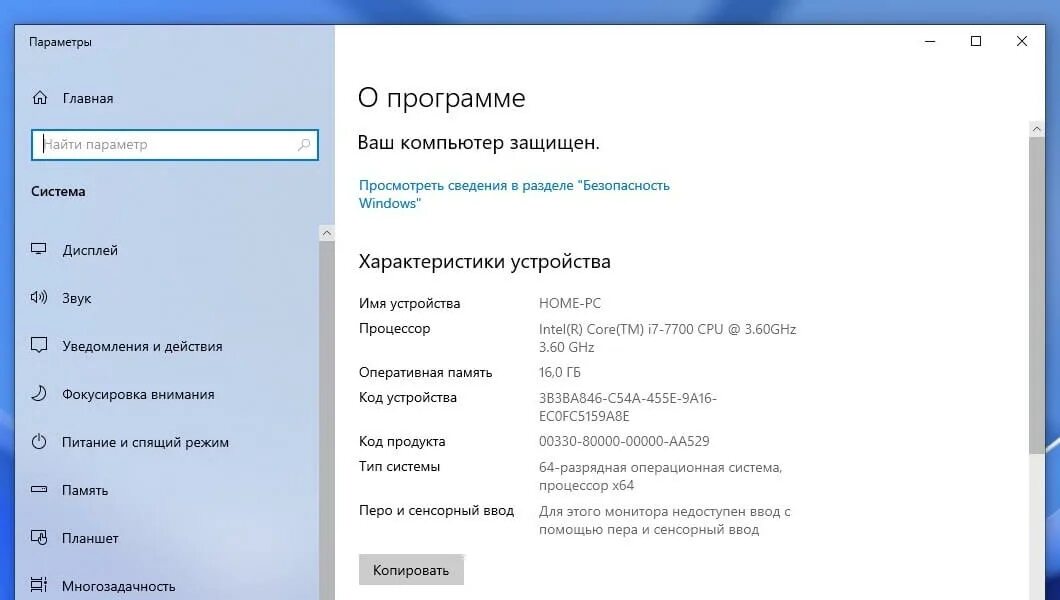Click the Тип системы label
The height and width of the screenshot is (600, 1060).
(400, 466)
